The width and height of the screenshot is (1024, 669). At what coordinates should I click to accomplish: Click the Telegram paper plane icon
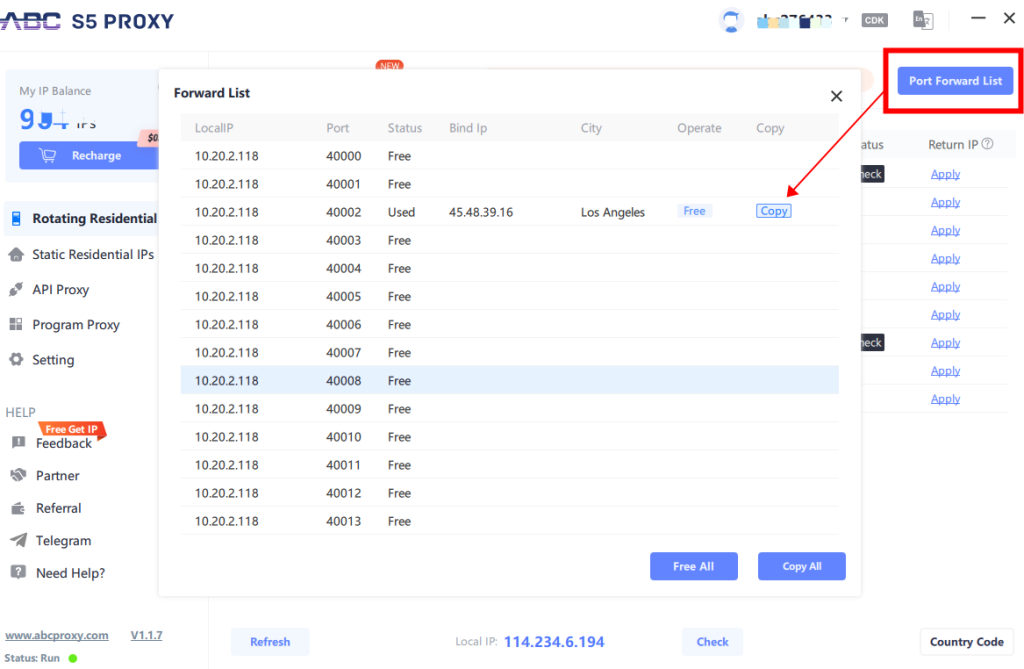click(18, 540)
